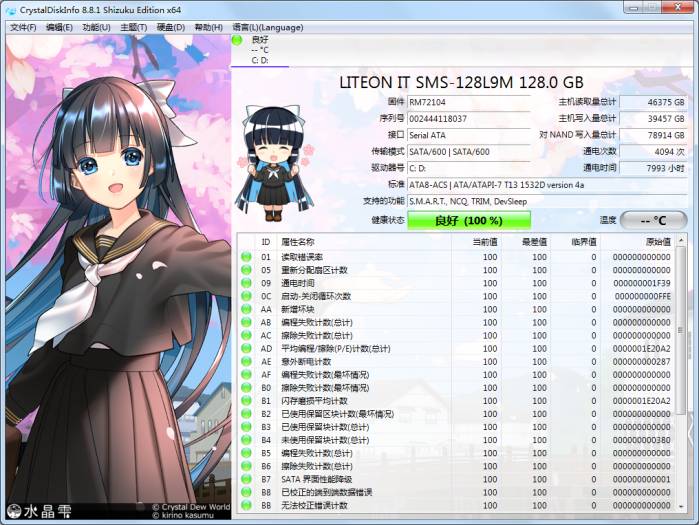699x525 pixels.
Task: Click the CrystalDiskInfo title bar icon
Action: tap(11, 10)
